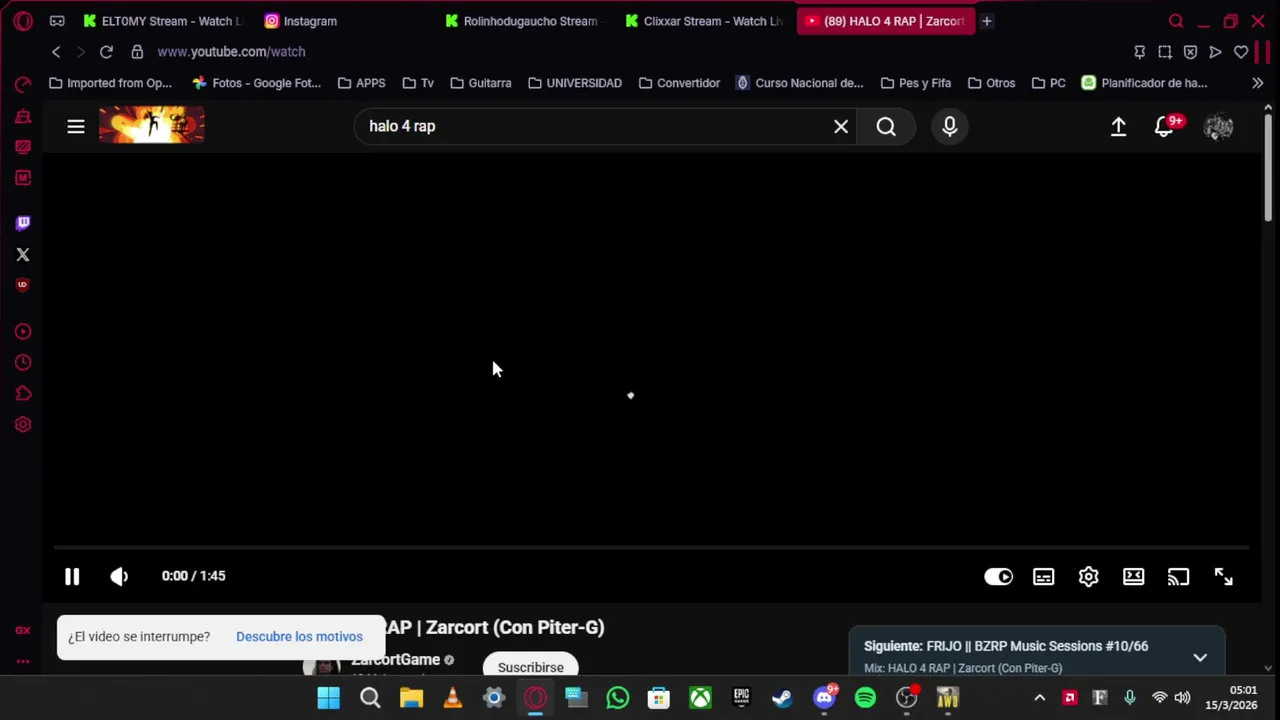Switch to the Instagram tab
This screenshot has height=720, width=1280.
(345, 21)
